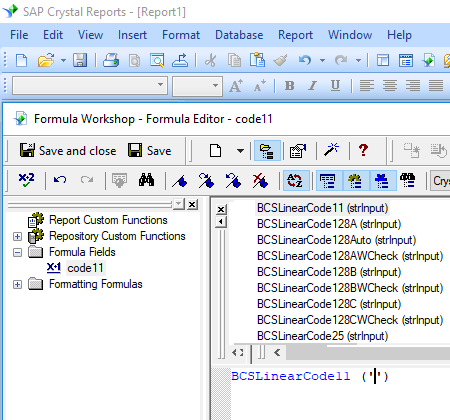This screenshot has width=450, height=420.
Task: Check formula syntax with X+2 icon
Action: 26,180
